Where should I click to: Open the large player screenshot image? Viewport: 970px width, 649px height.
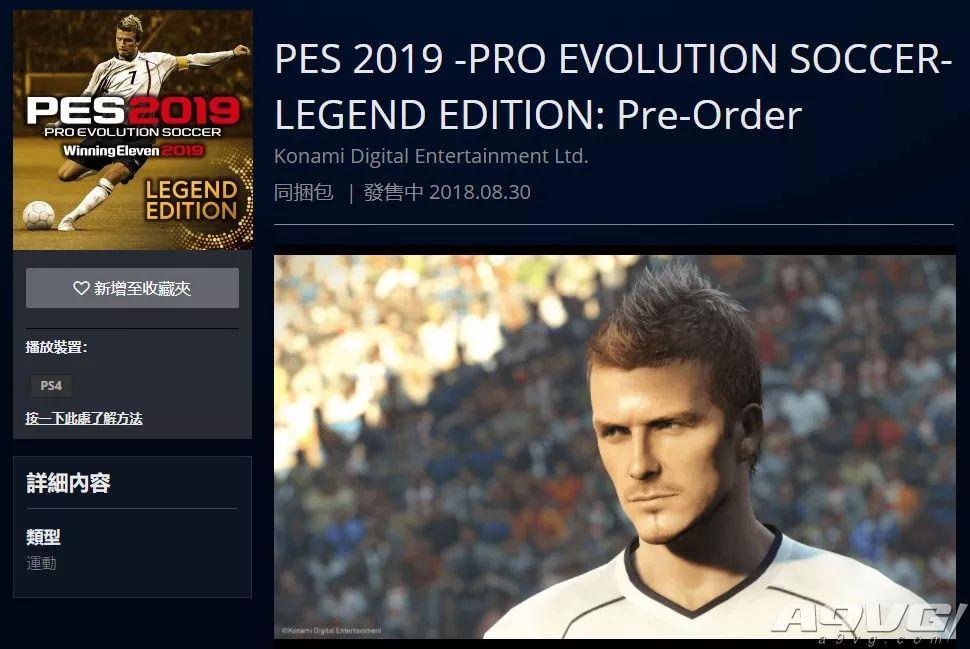(614, 447)
